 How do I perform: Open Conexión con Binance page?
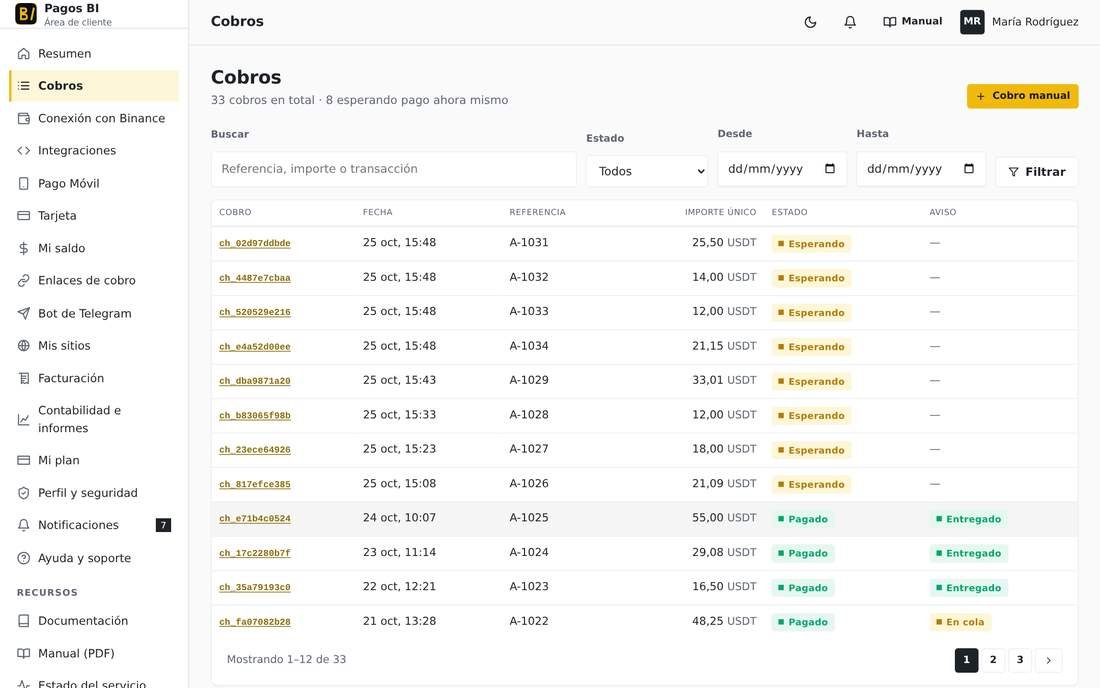point(94,119)
